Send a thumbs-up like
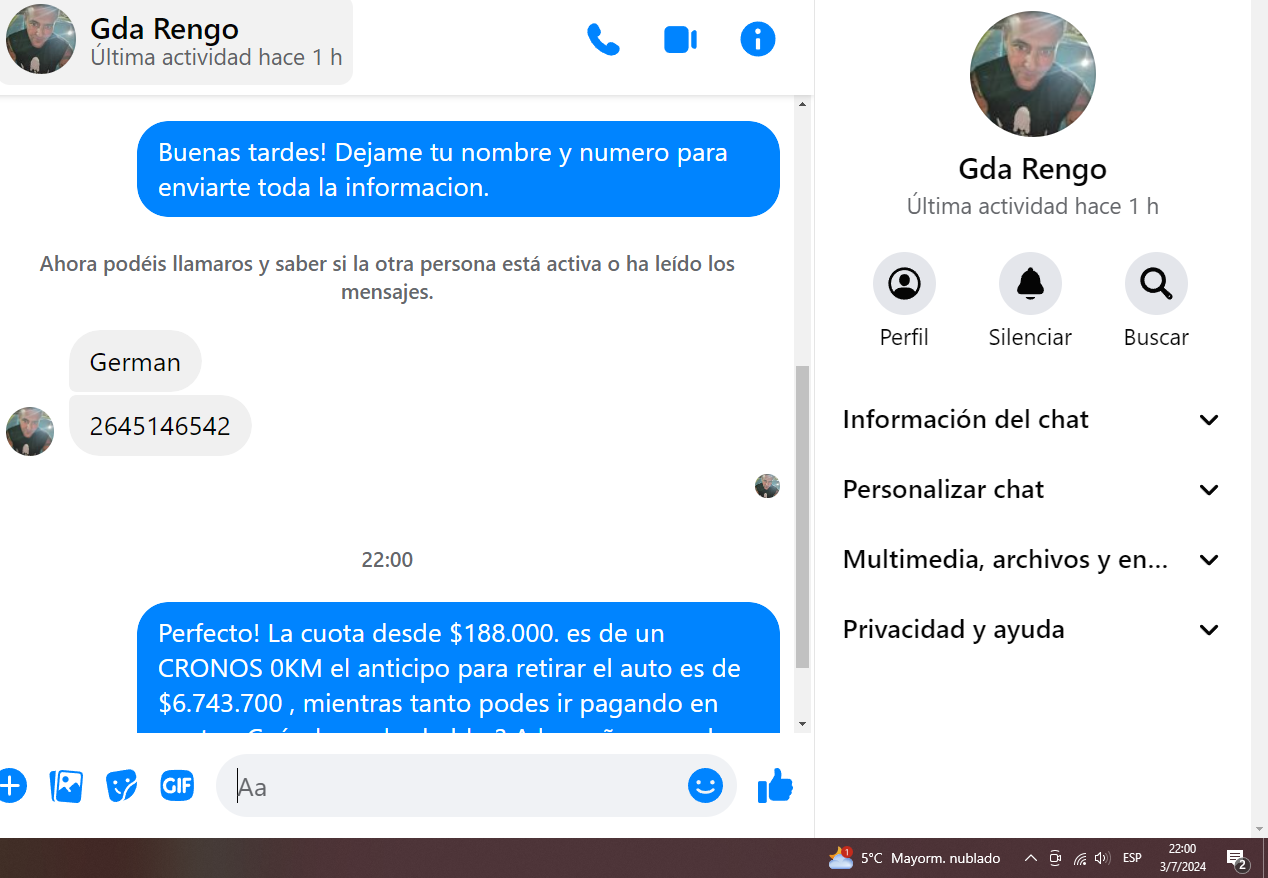Image resolution: width=1268 pixels, height=878 pixels. (x=775, y=786)
